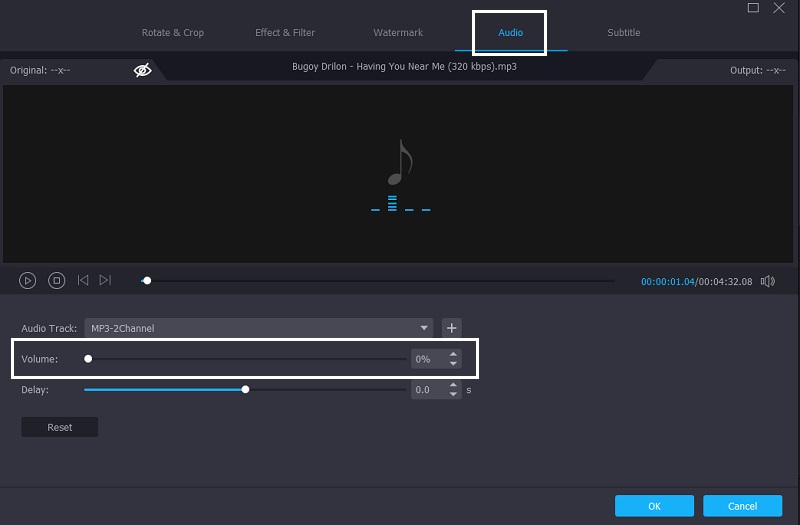This screenshot has height=525, width=800.
Task: Confirm changes with OK button
Action: [654, 505]
